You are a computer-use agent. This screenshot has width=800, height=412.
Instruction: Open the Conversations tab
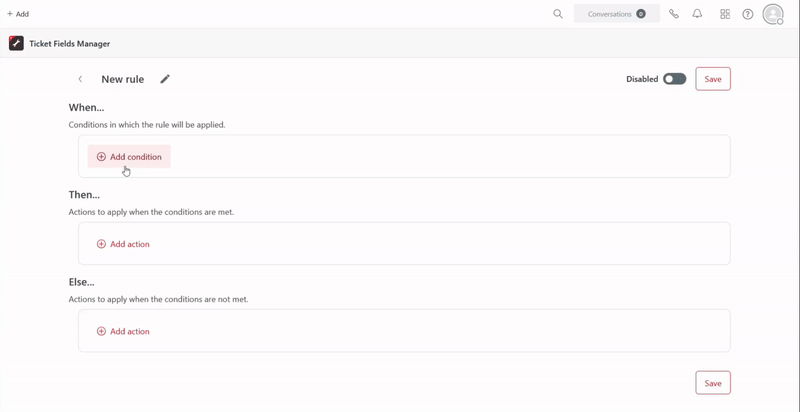click(x=609, y=14)
